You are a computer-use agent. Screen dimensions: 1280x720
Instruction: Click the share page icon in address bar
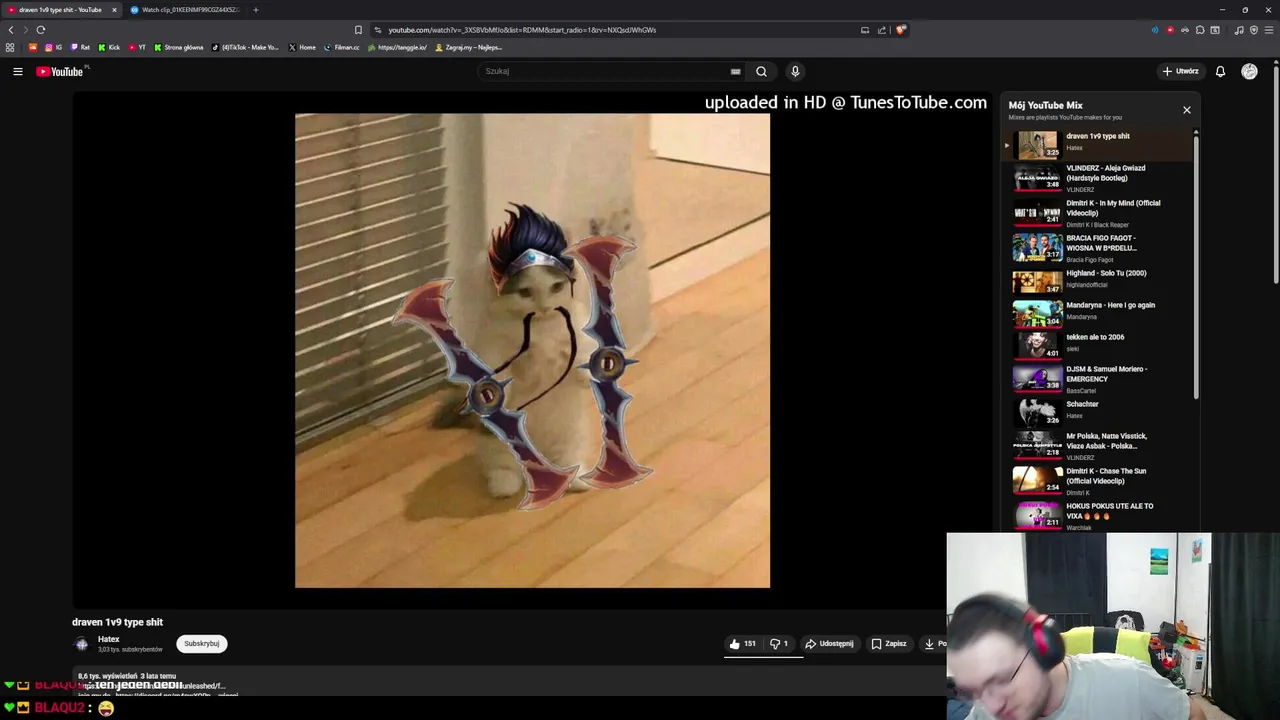tap(882, 30)
